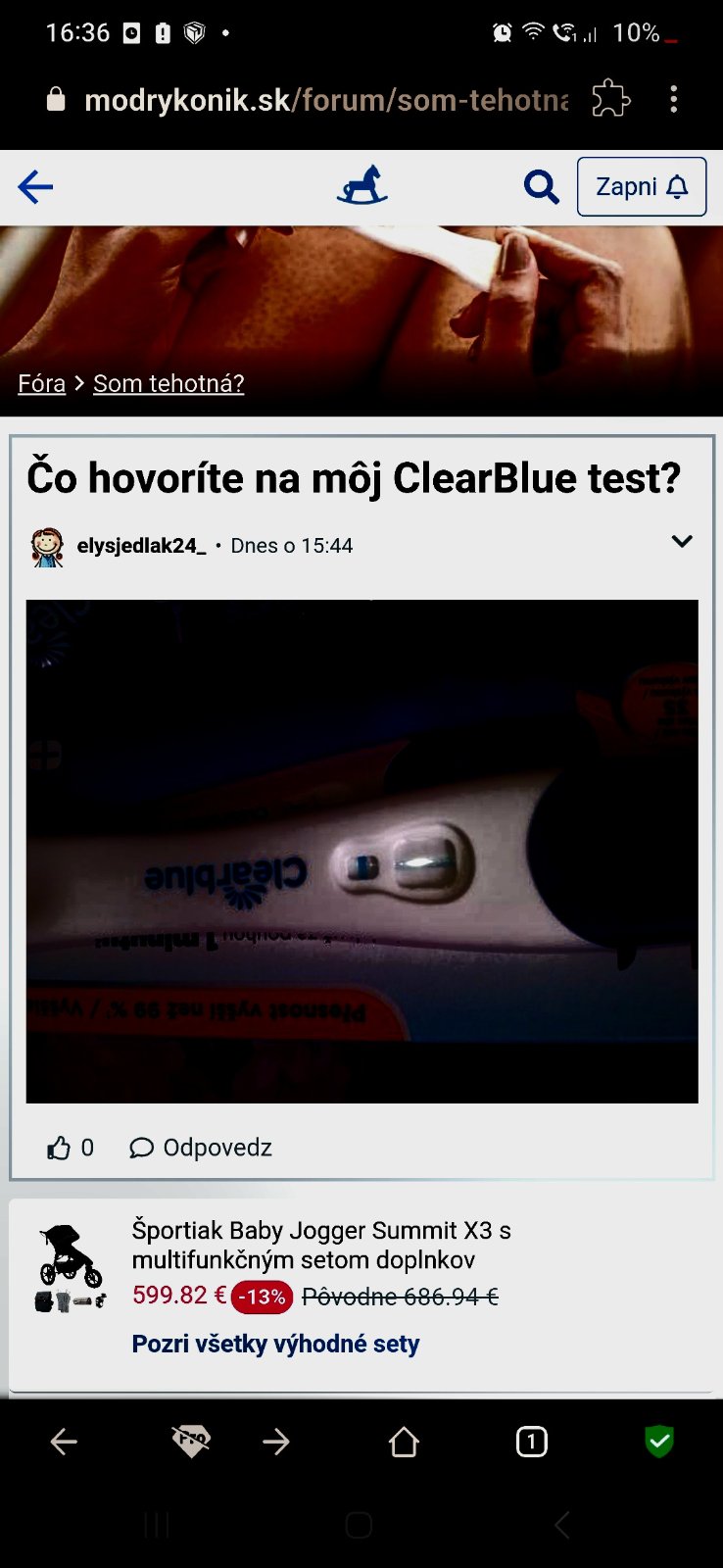
Task: Open elysjedlak24_ username profile
Action: (x=141, y=546)
